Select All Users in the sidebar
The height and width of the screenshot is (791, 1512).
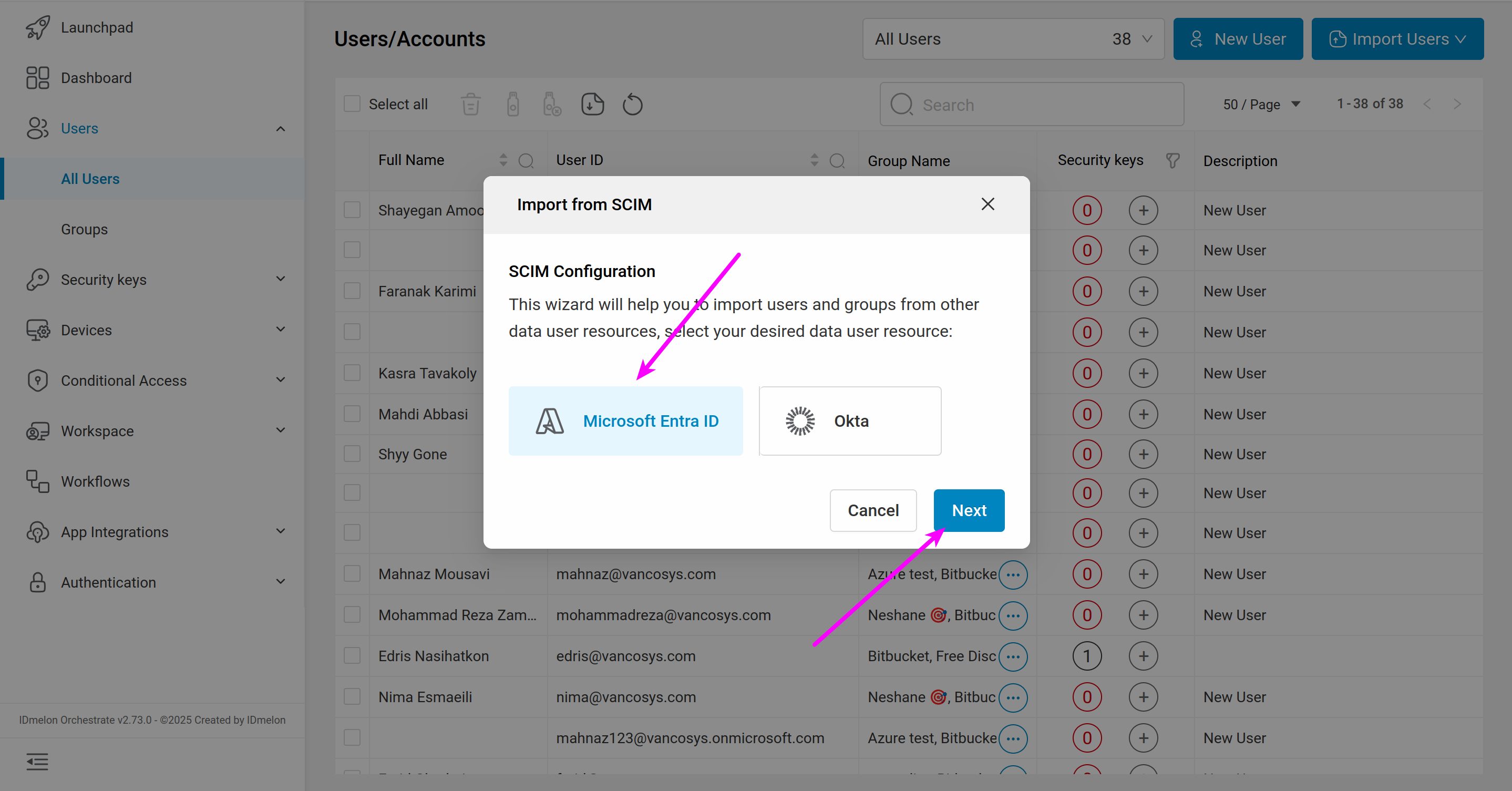(90, 179)
